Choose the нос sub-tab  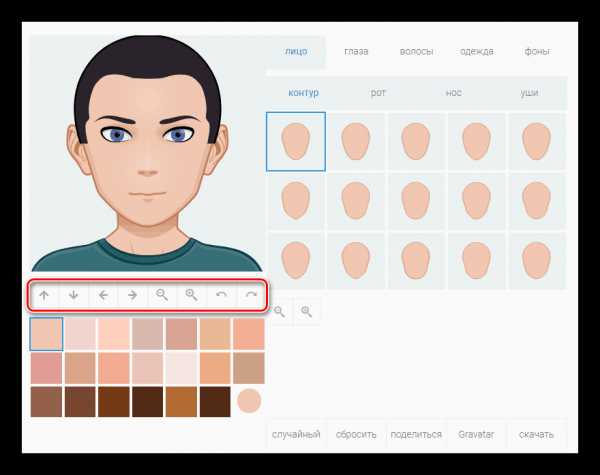pos(453,93)
